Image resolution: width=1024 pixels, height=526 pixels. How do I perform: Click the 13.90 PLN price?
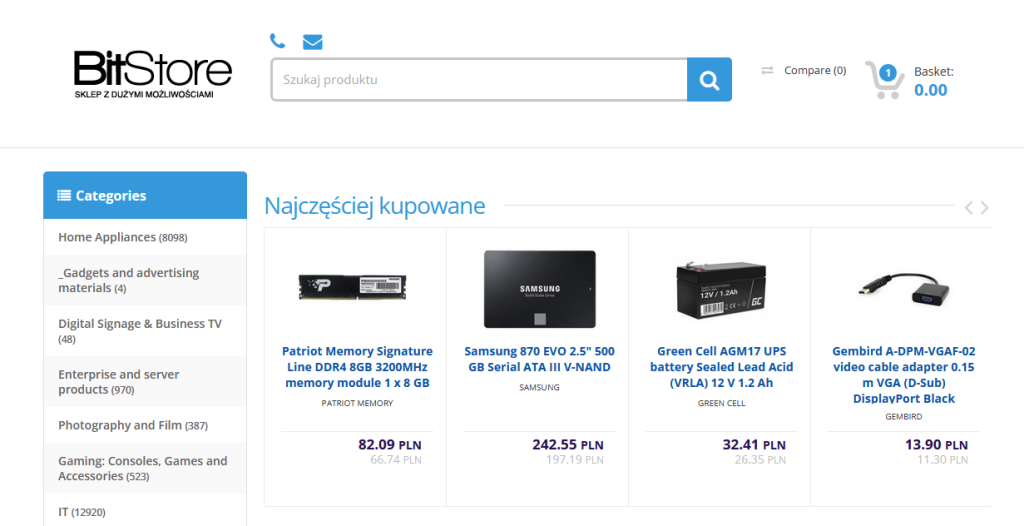[936, 445]
